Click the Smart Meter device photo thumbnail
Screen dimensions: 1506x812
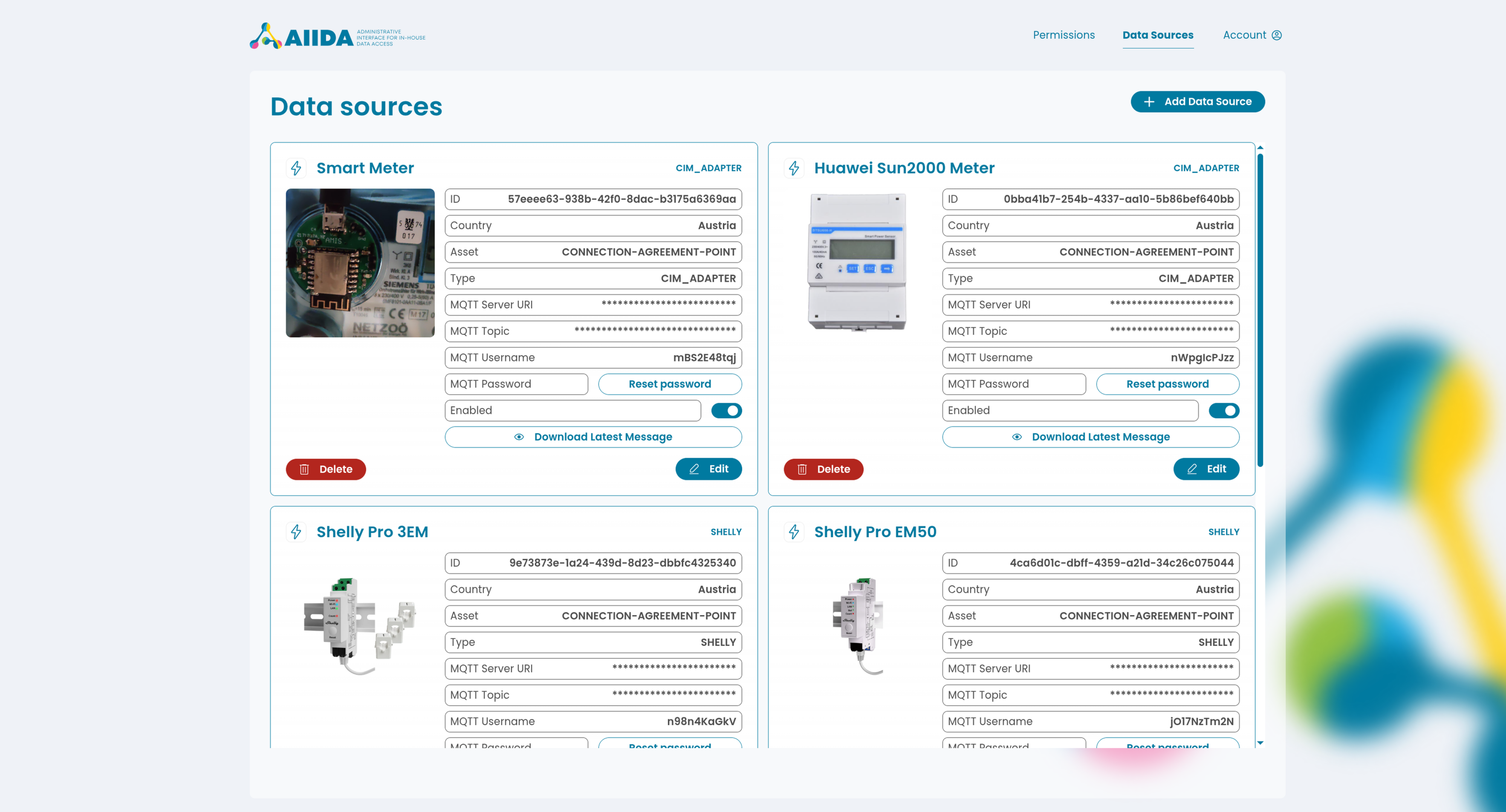click(x=360, y=263)
